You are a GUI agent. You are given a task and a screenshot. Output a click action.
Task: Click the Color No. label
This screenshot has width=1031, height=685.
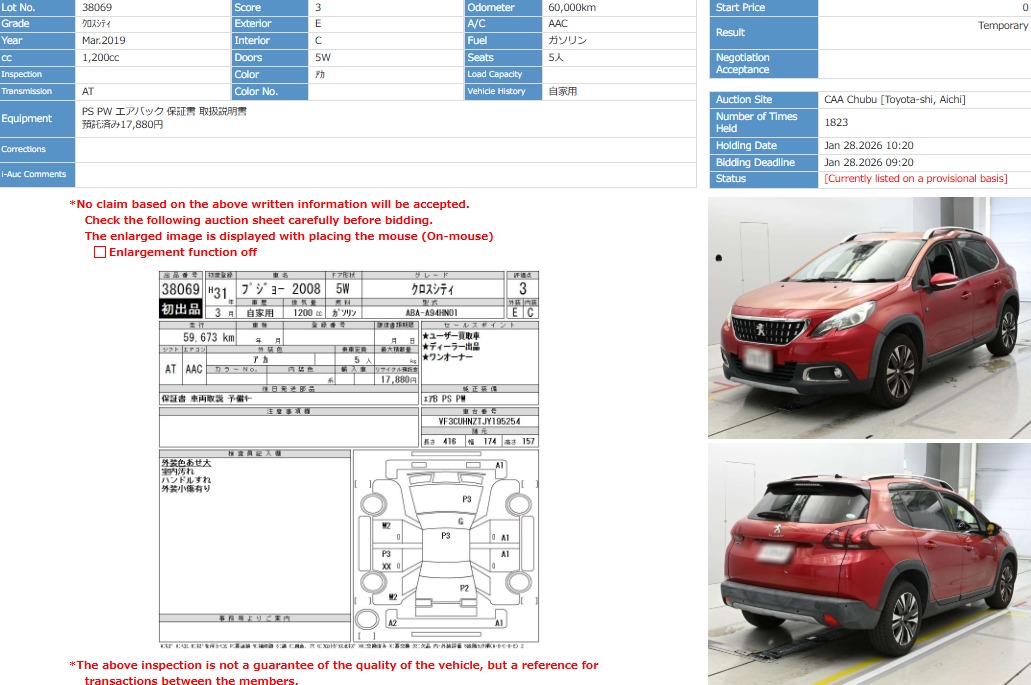(x=256, y=91)
